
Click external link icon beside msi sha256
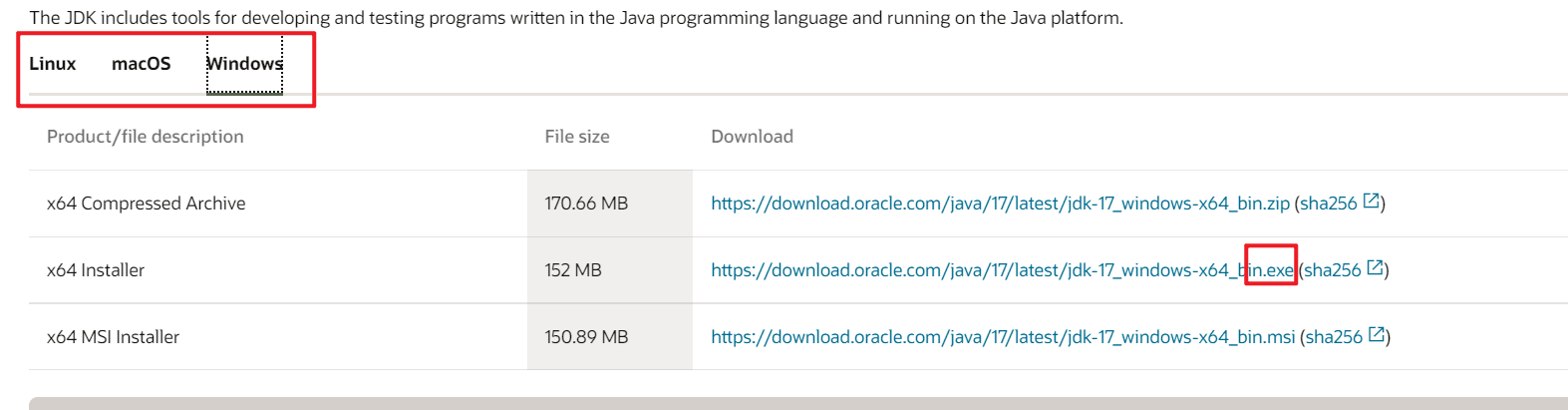coord(1377,335)
